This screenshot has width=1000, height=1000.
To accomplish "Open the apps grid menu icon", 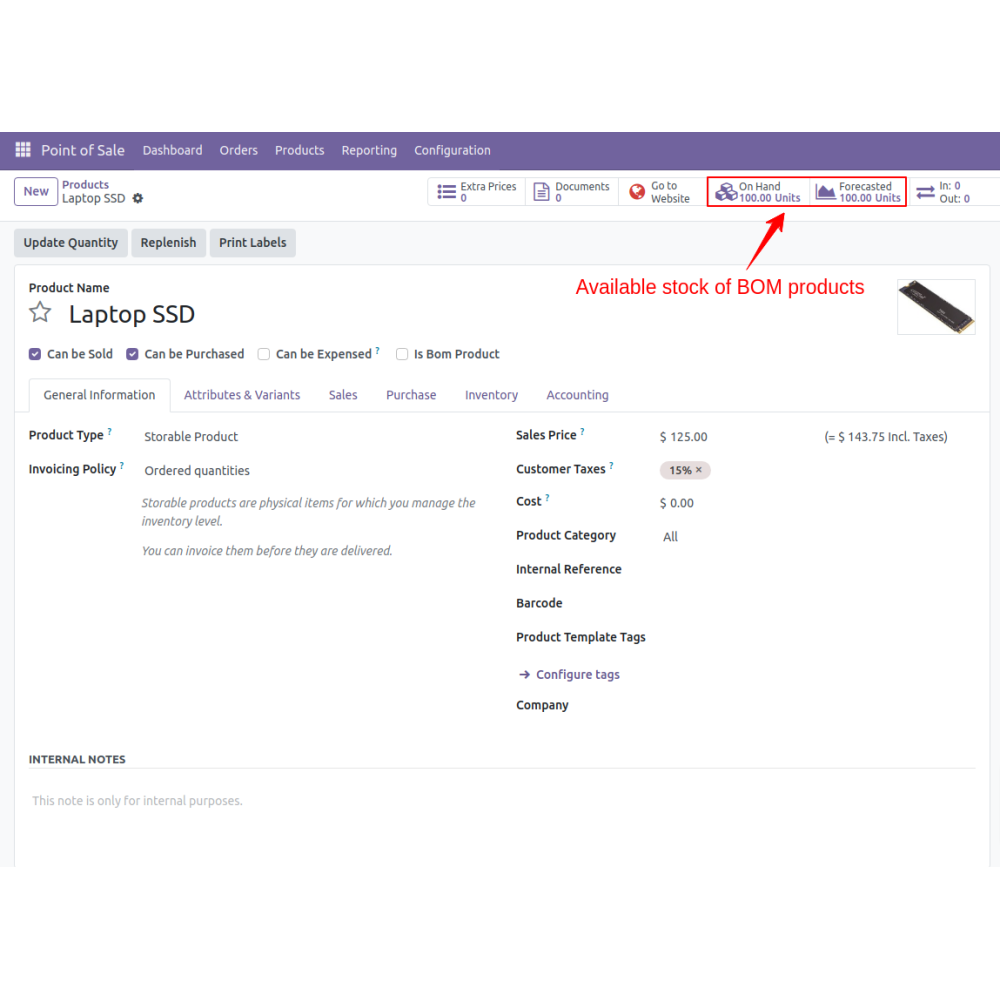I will tap(23, 150).
